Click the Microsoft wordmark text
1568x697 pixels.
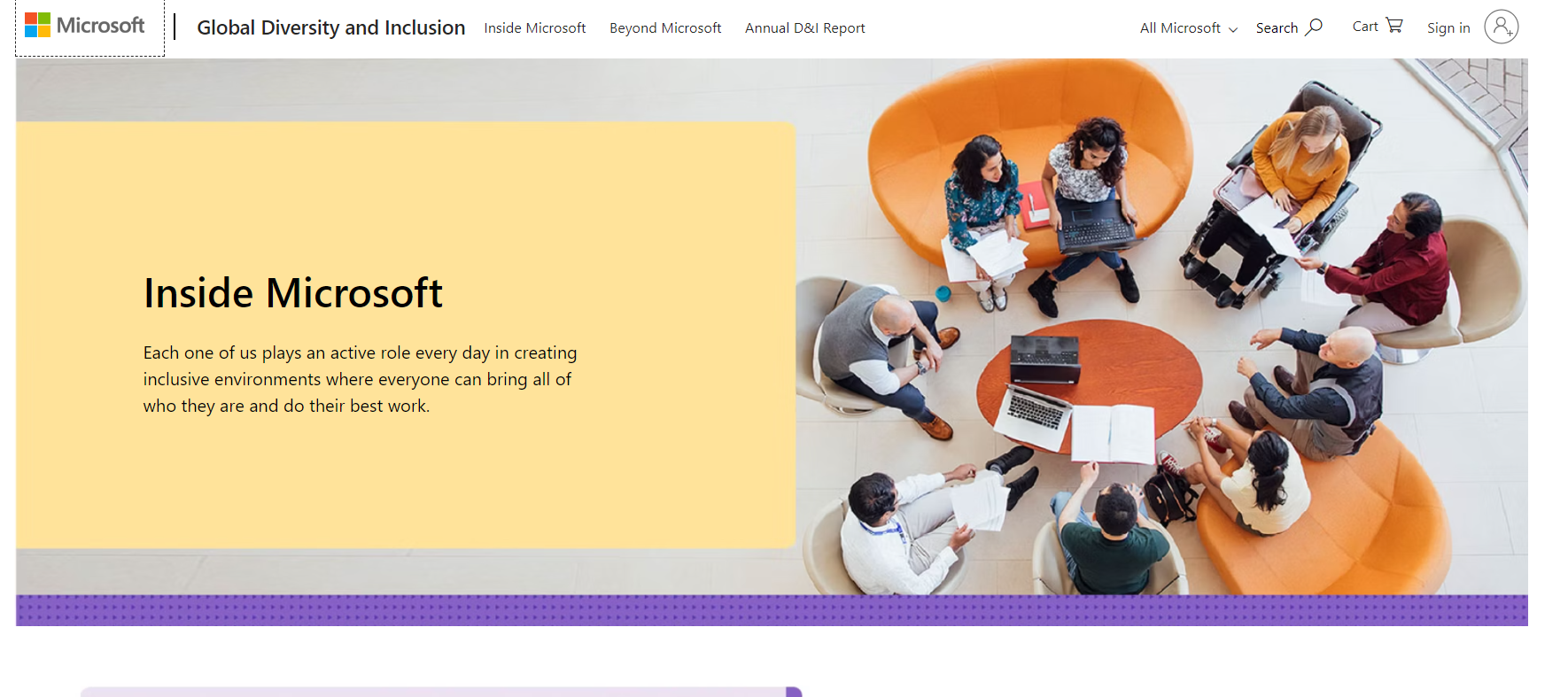coord(100,26)
